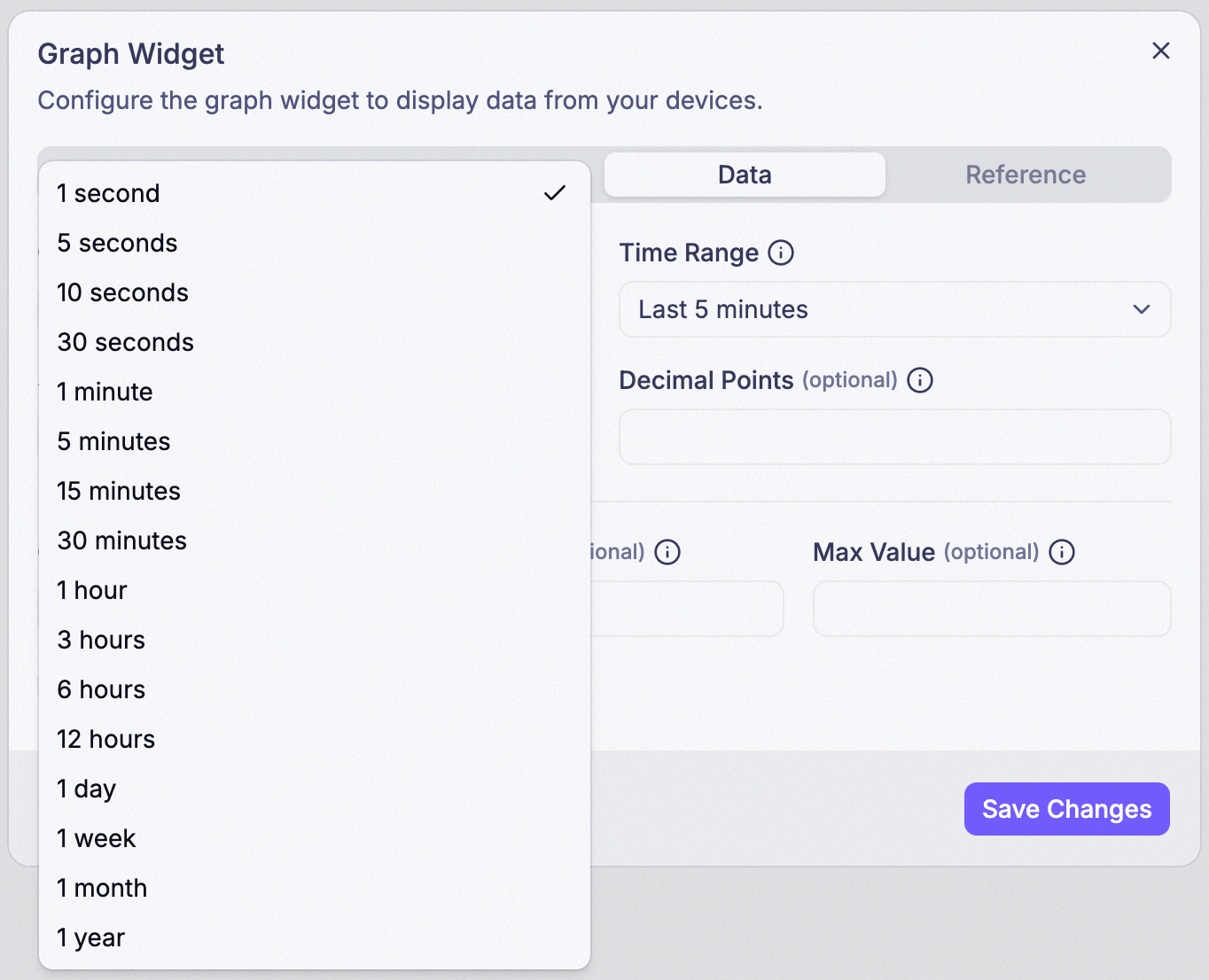Close the Graph Widget dialog

pos(1161,51)
